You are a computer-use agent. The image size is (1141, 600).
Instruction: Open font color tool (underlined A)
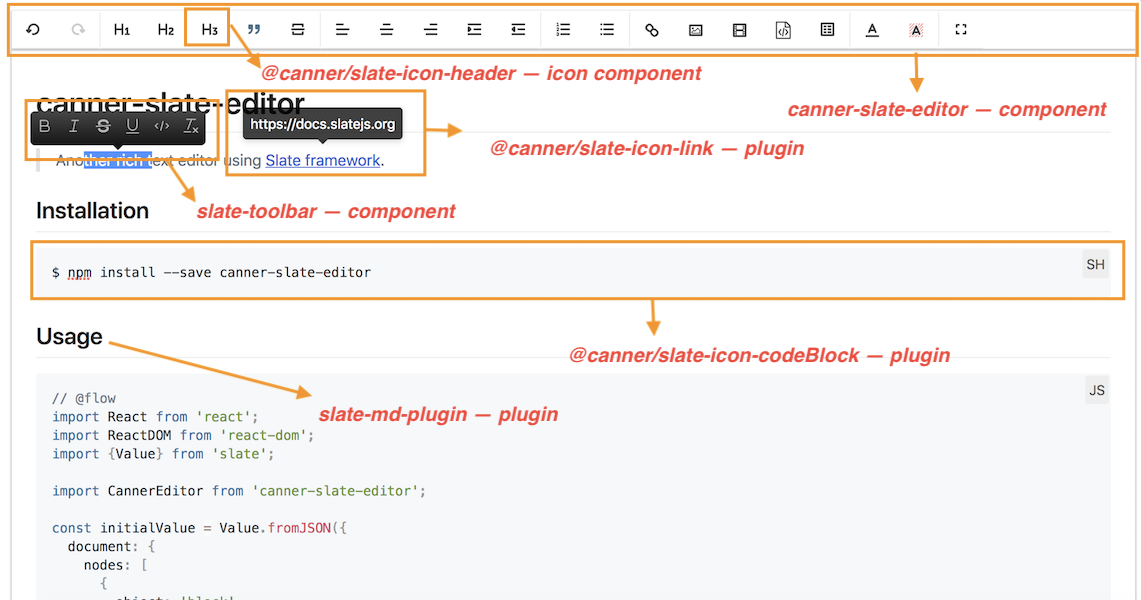(872, 30)
